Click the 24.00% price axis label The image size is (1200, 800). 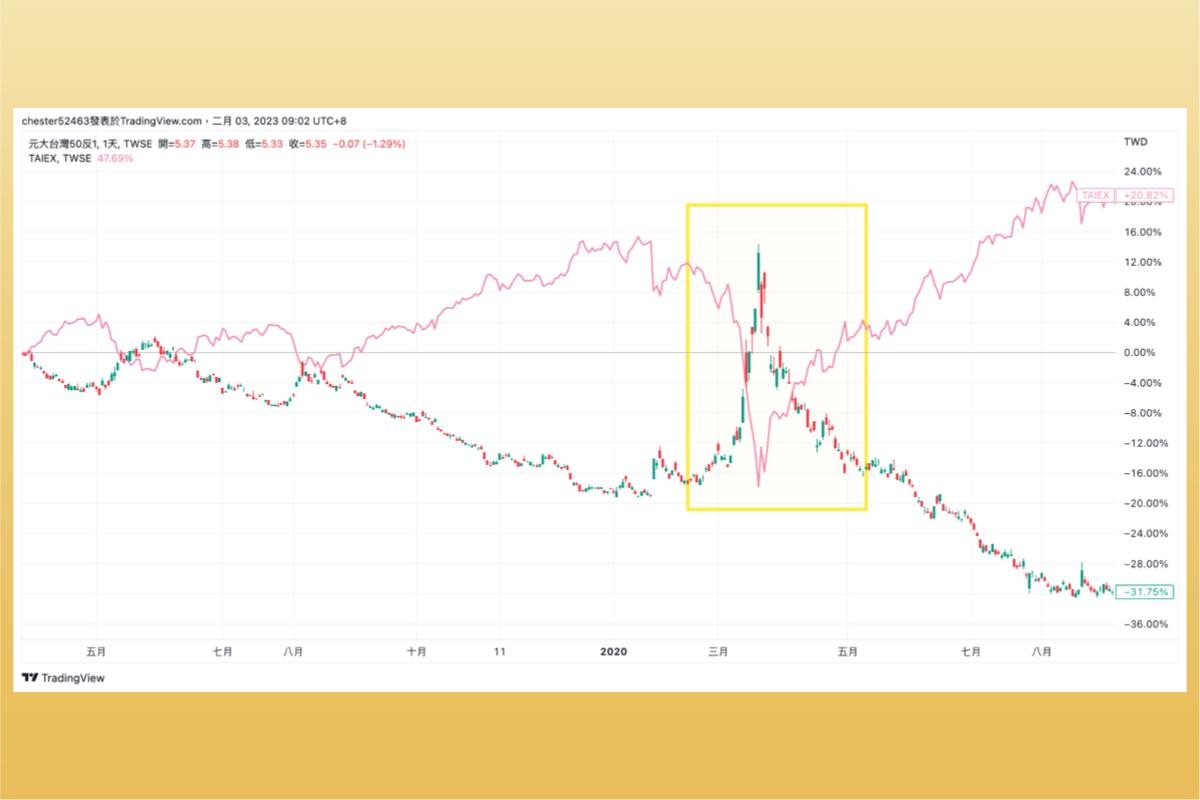coord(1142,171)
